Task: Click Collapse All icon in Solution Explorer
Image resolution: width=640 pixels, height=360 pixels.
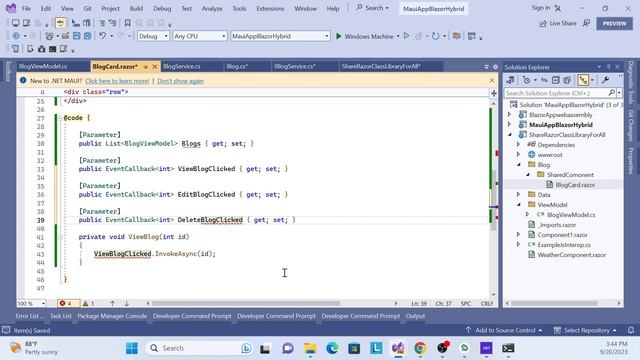Action: point(556,80)
